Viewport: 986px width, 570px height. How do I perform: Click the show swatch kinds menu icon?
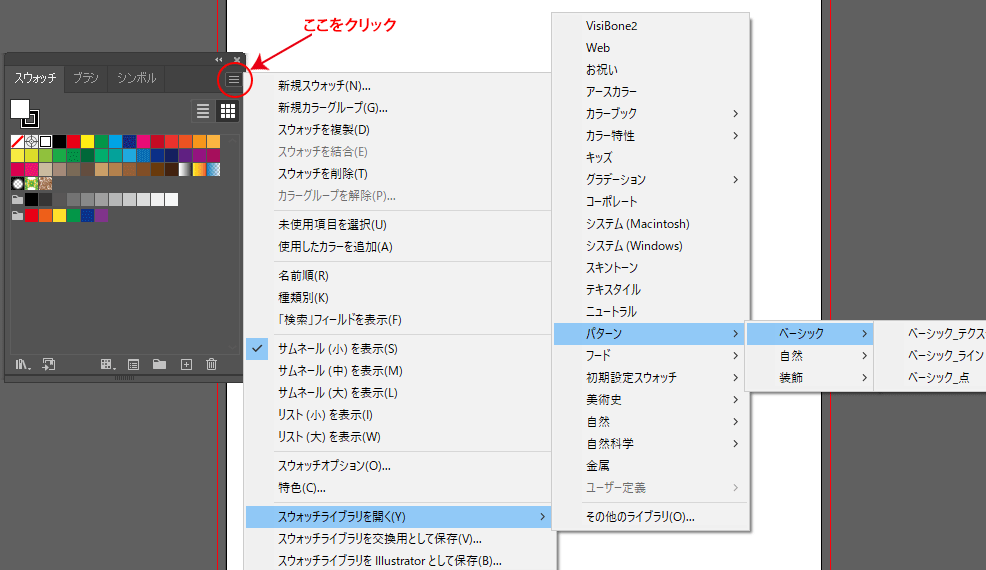tap(107, 364)
